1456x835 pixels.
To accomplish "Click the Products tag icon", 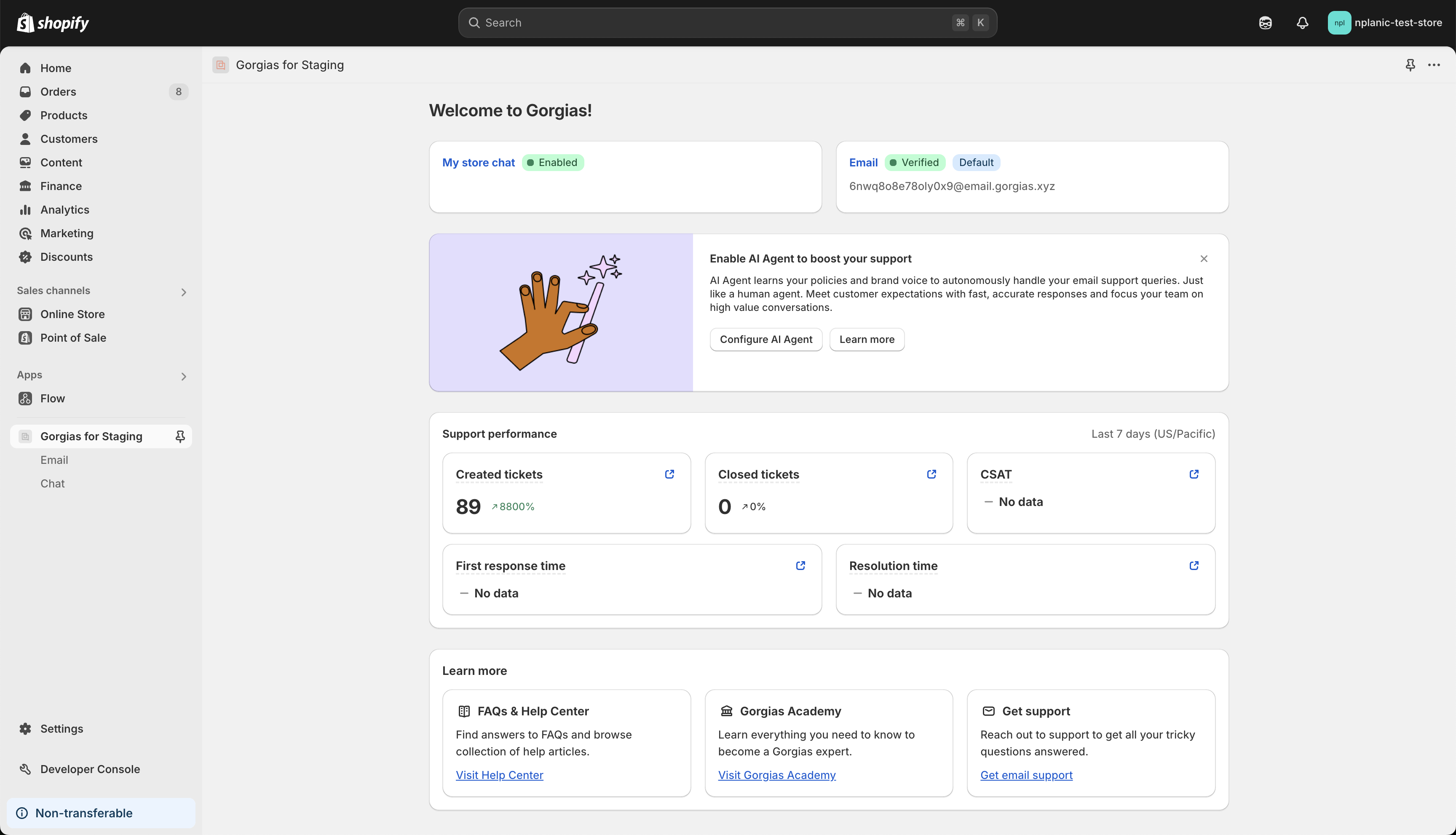I will coord(25,115).
